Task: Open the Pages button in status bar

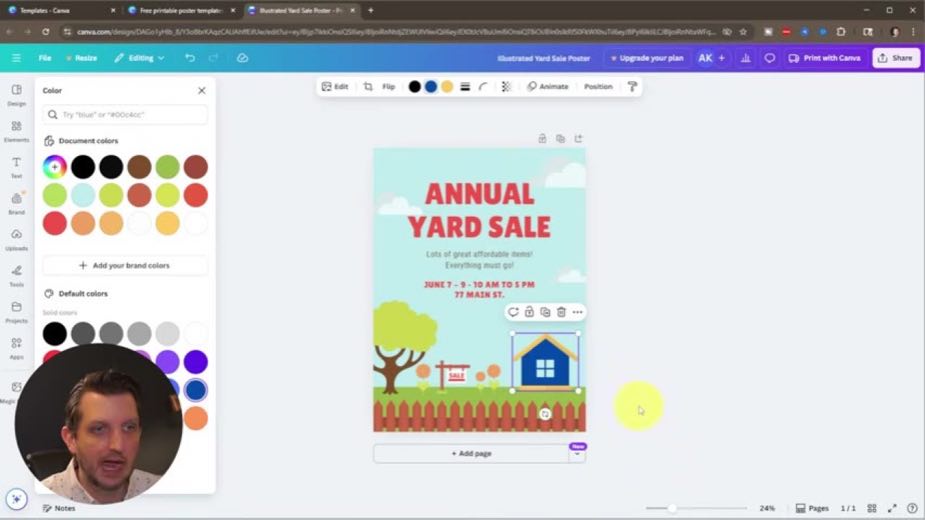Action: [812, 508]
